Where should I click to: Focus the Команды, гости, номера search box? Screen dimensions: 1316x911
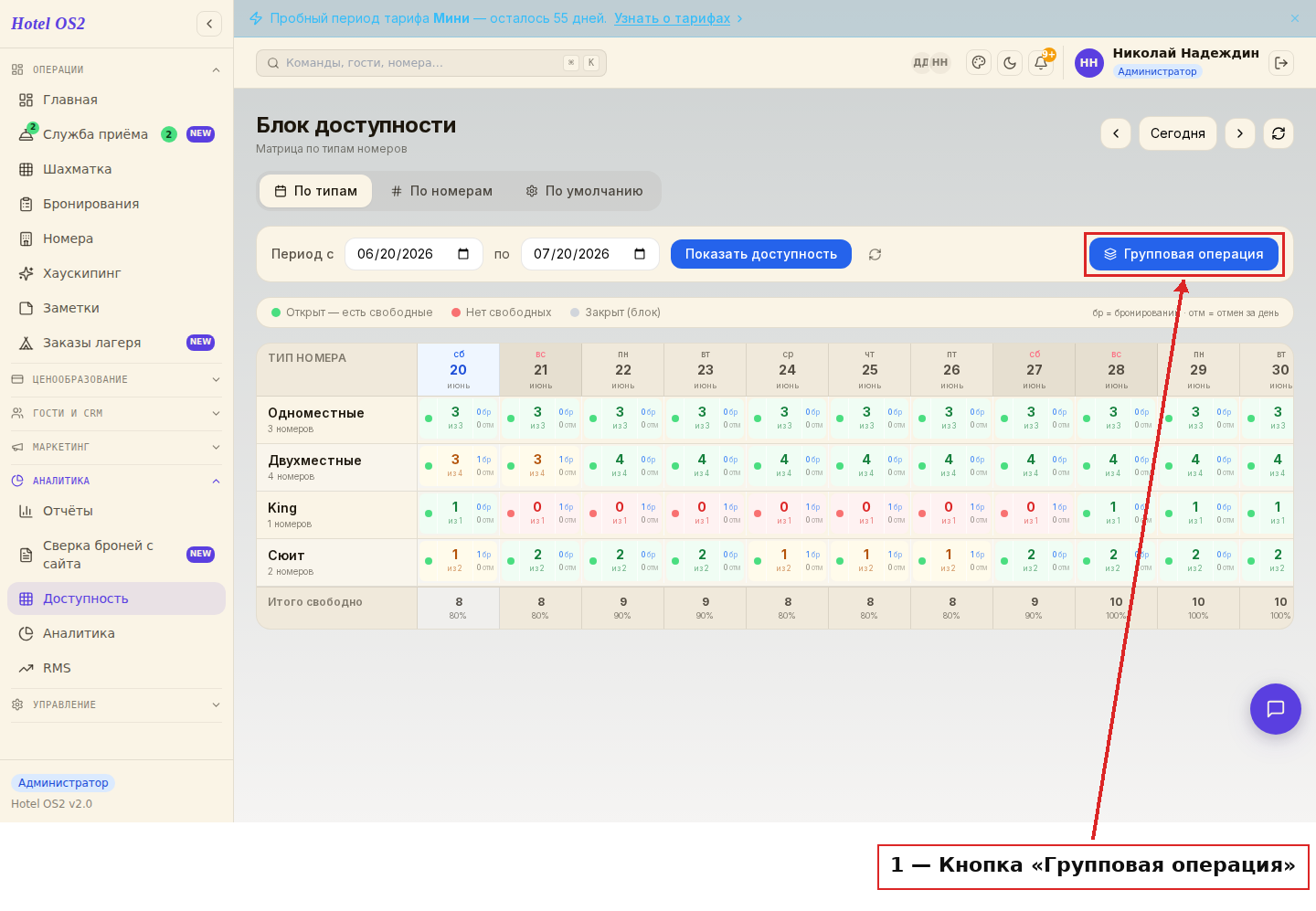coord(431,63)
